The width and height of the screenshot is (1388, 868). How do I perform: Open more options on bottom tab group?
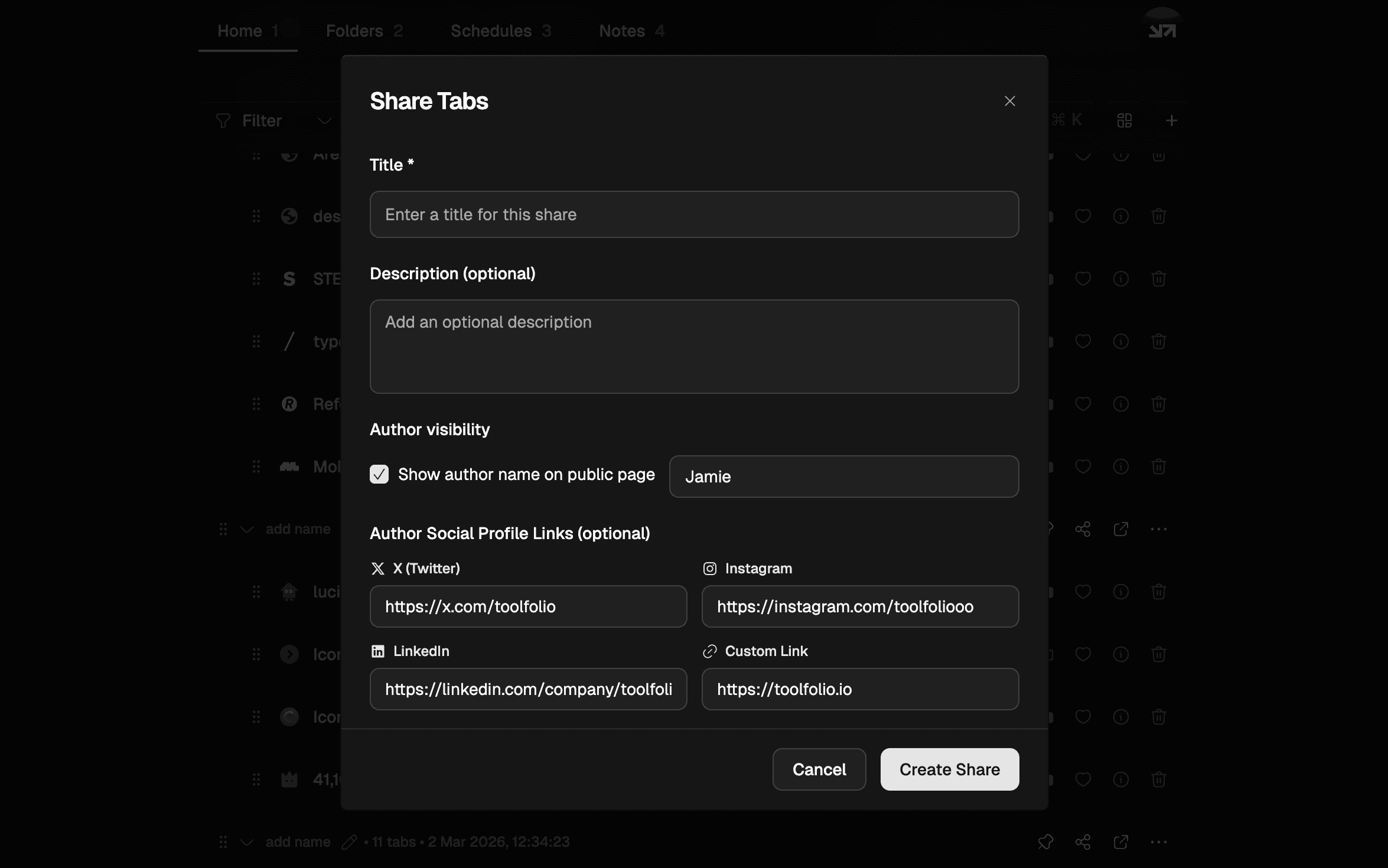(1158, 842)
